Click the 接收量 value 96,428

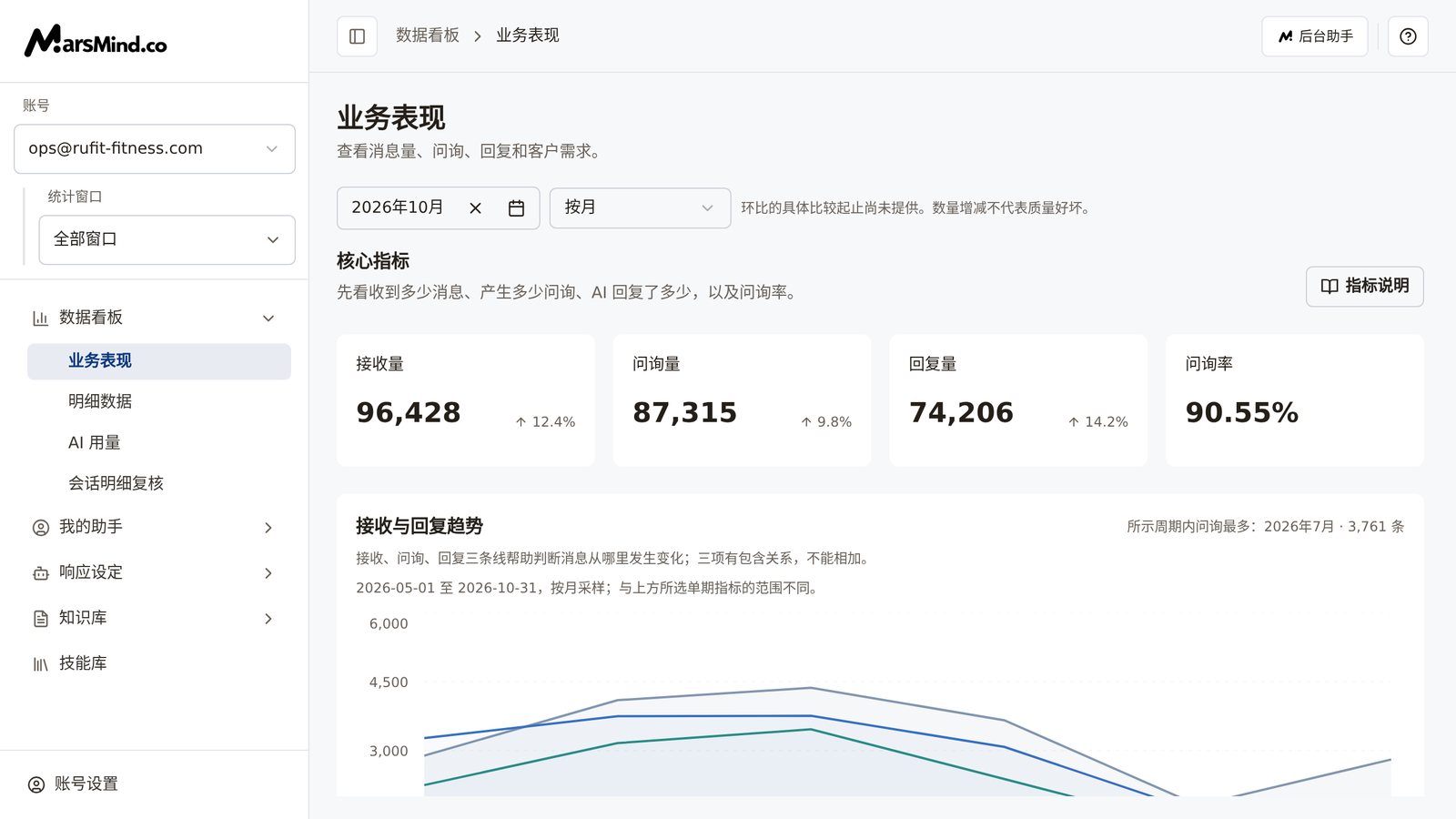coord(409,412)
